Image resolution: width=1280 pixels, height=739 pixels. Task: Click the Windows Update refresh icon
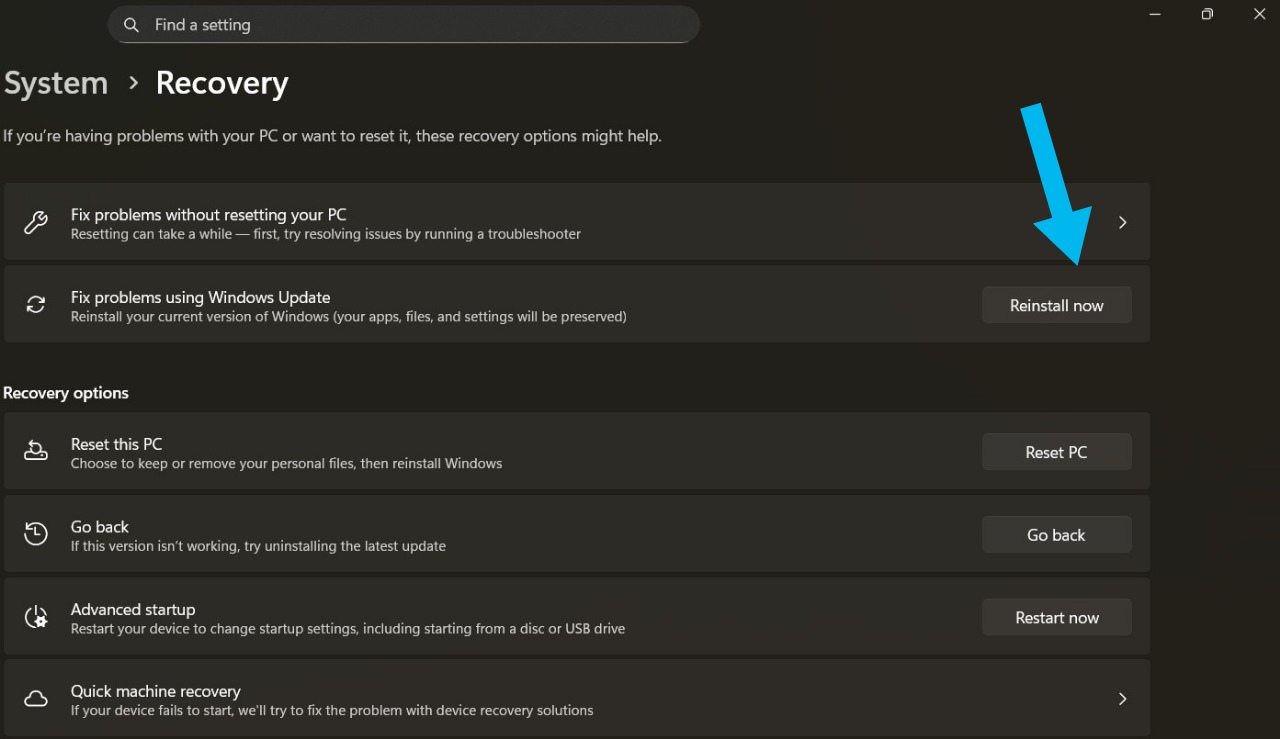click(36, 305)
